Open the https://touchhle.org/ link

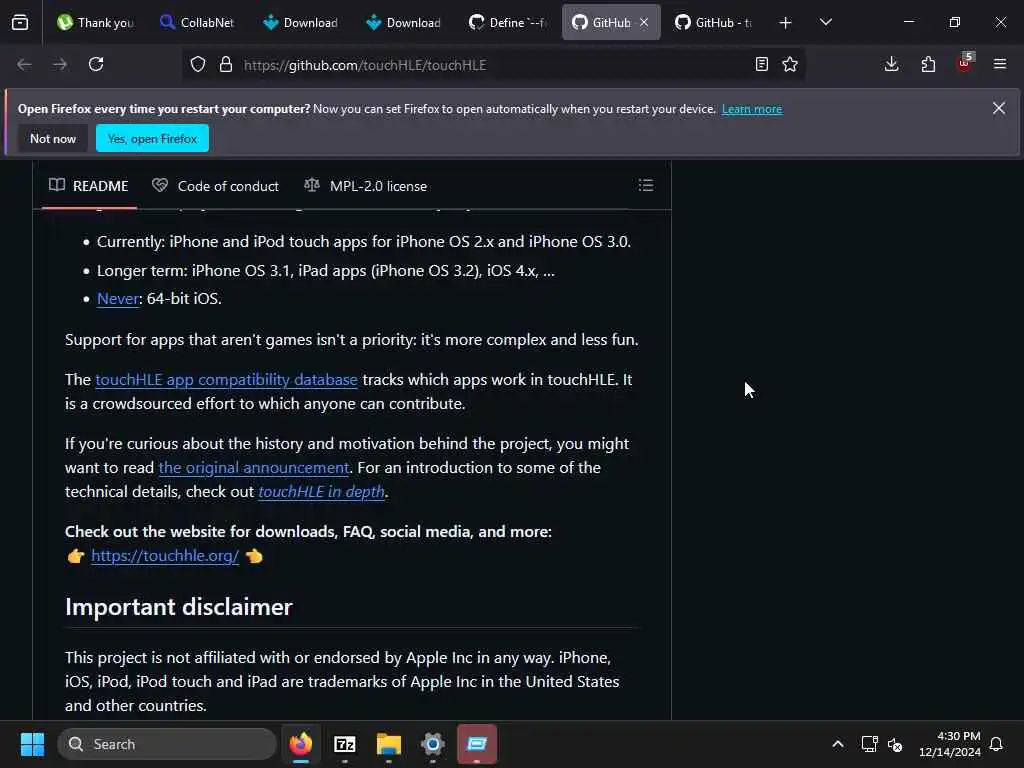click(x=165, y=556)
